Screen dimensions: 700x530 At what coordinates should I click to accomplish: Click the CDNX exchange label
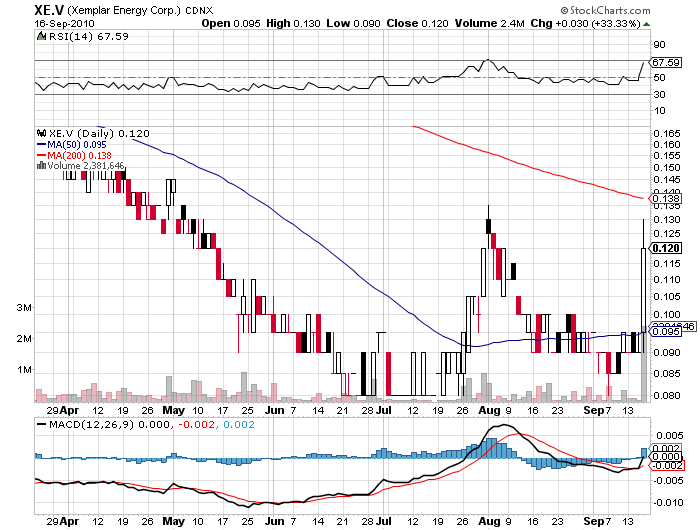[199, 11]
